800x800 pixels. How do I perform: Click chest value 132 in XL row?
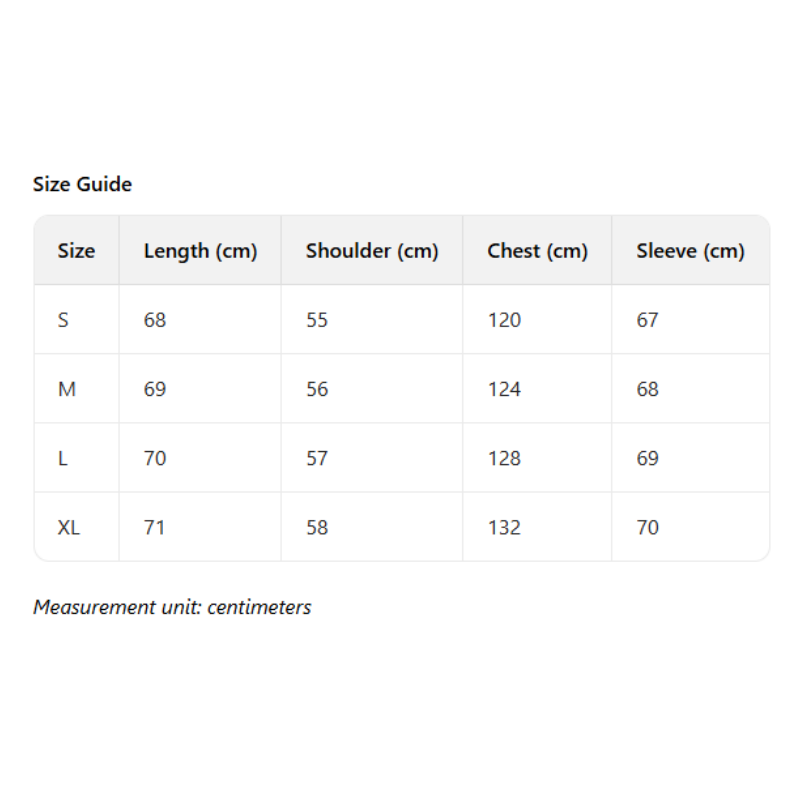point(504,527)
